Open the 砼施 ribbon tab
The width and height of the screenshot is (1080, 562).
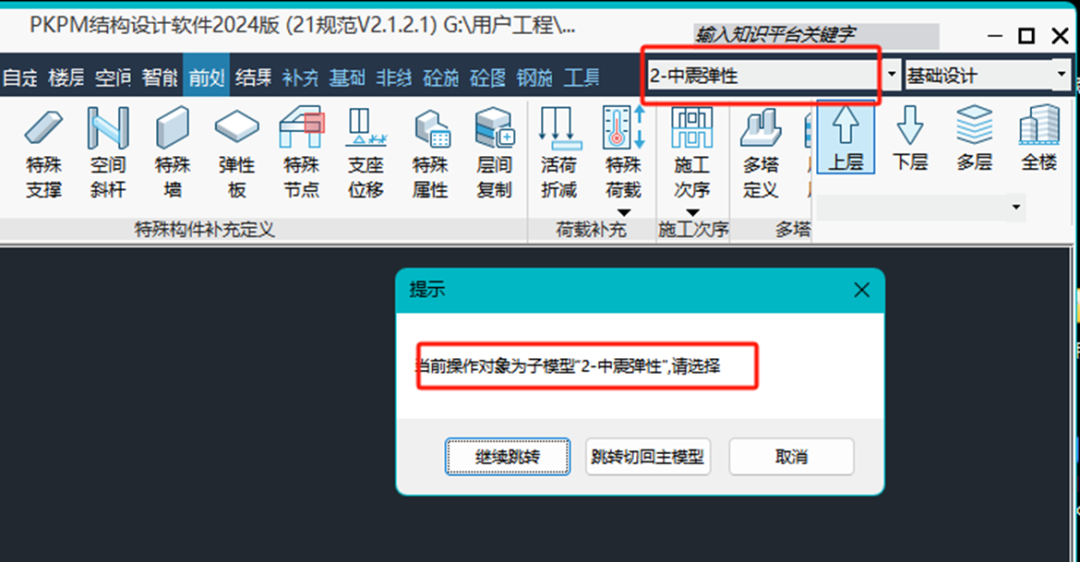point(441,77)
